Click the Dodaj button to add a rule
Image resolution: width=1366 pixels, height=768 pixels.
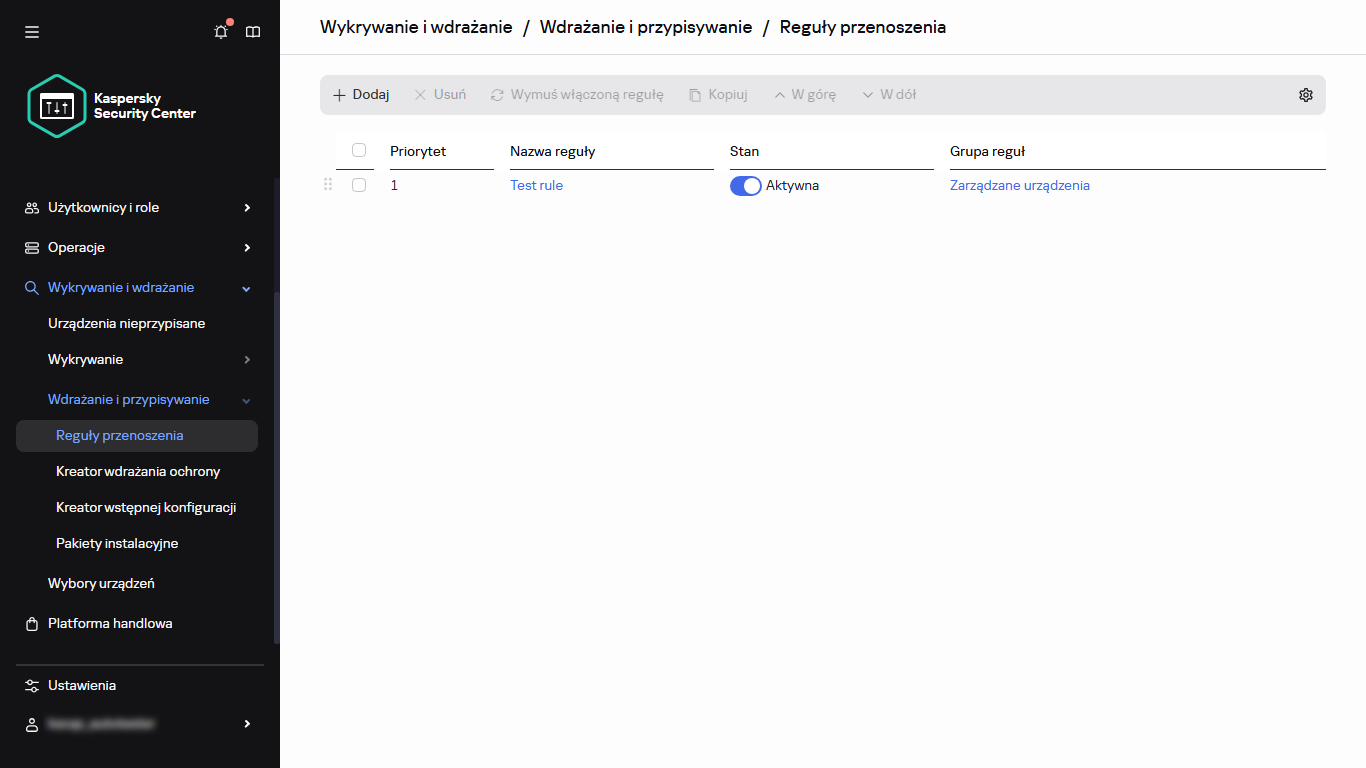click(x=360, y=93)
